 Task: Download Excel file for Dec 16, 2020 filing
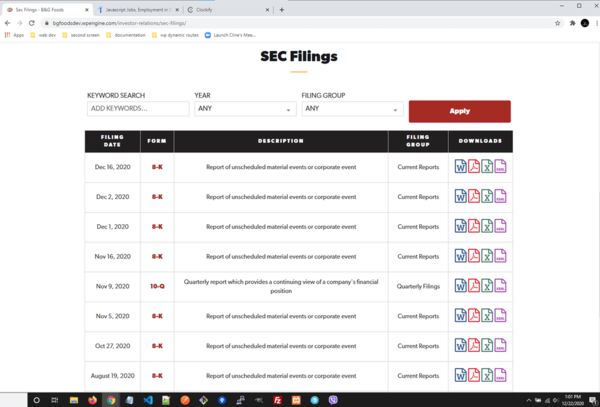pyautogui.click(x=487, y=166)
